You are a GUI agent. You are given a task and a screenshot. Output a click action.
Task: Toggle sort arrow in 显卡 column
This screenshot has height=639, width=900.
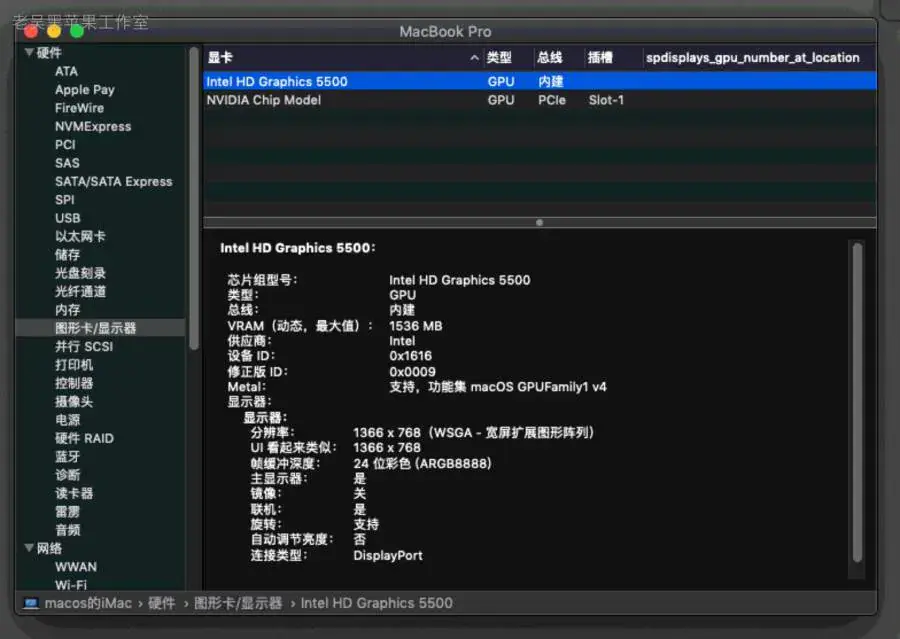tap(474, 57)
